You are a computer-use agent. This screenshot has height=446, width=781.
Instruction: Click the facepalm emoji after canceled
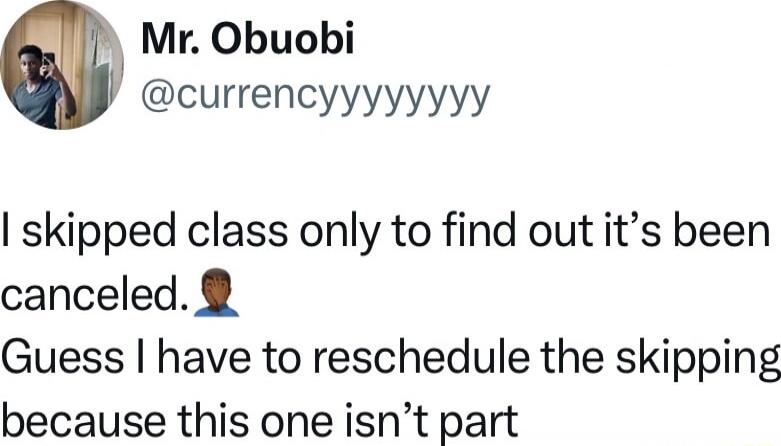coord(217,293)
